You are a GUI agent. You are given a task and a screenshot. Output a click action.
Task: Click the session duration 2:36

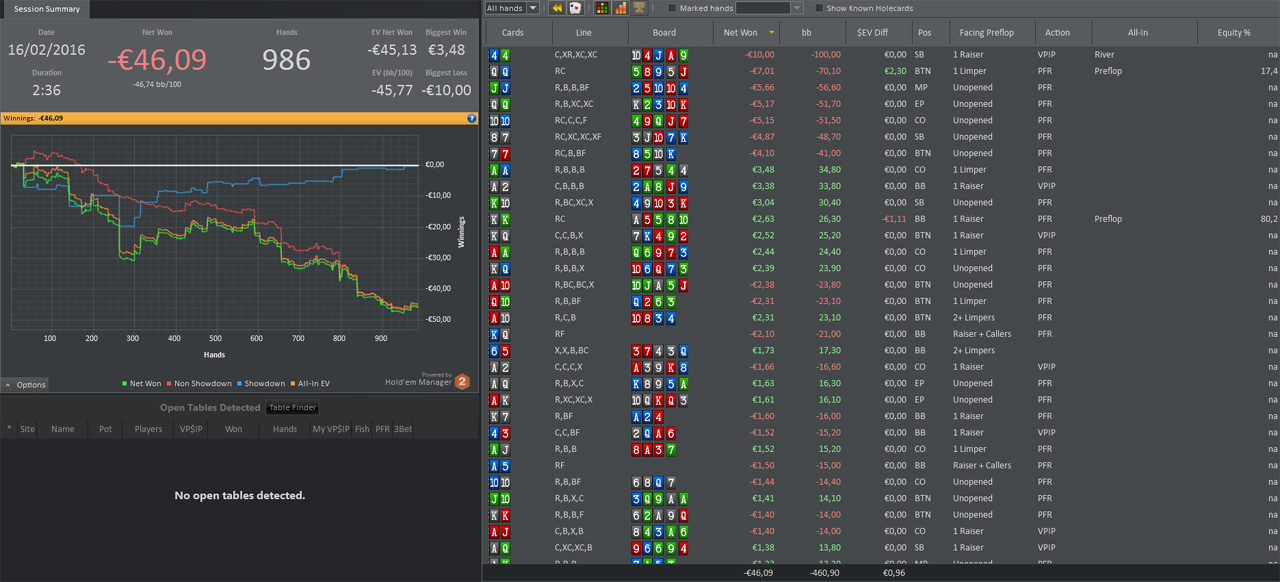[x=47, y=90]
